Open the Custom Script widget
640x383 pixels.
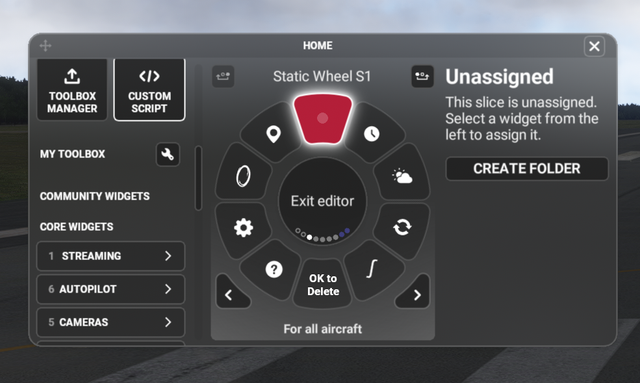pyautogui.click(x=149, y=90)
